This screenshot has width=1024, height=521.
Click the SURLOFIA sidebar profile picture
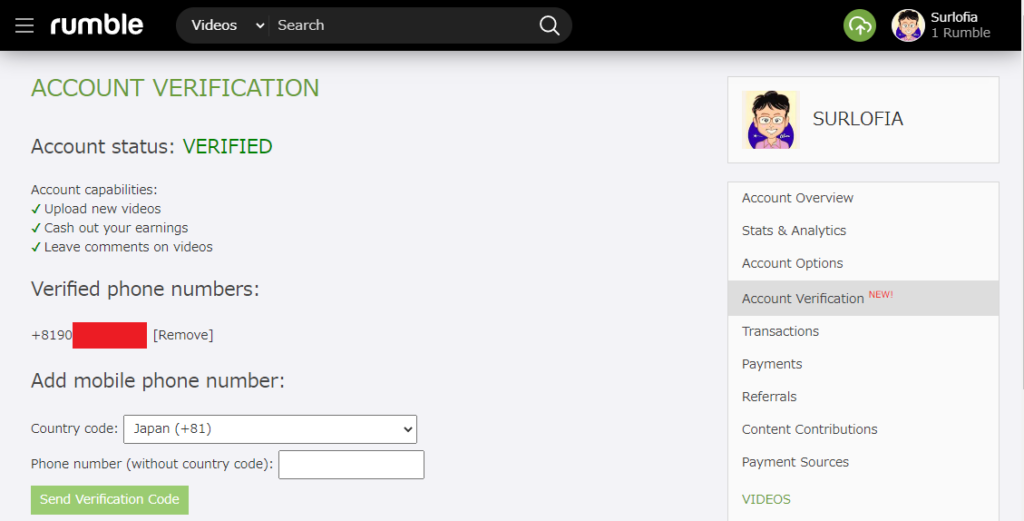(x=770, y=120)
